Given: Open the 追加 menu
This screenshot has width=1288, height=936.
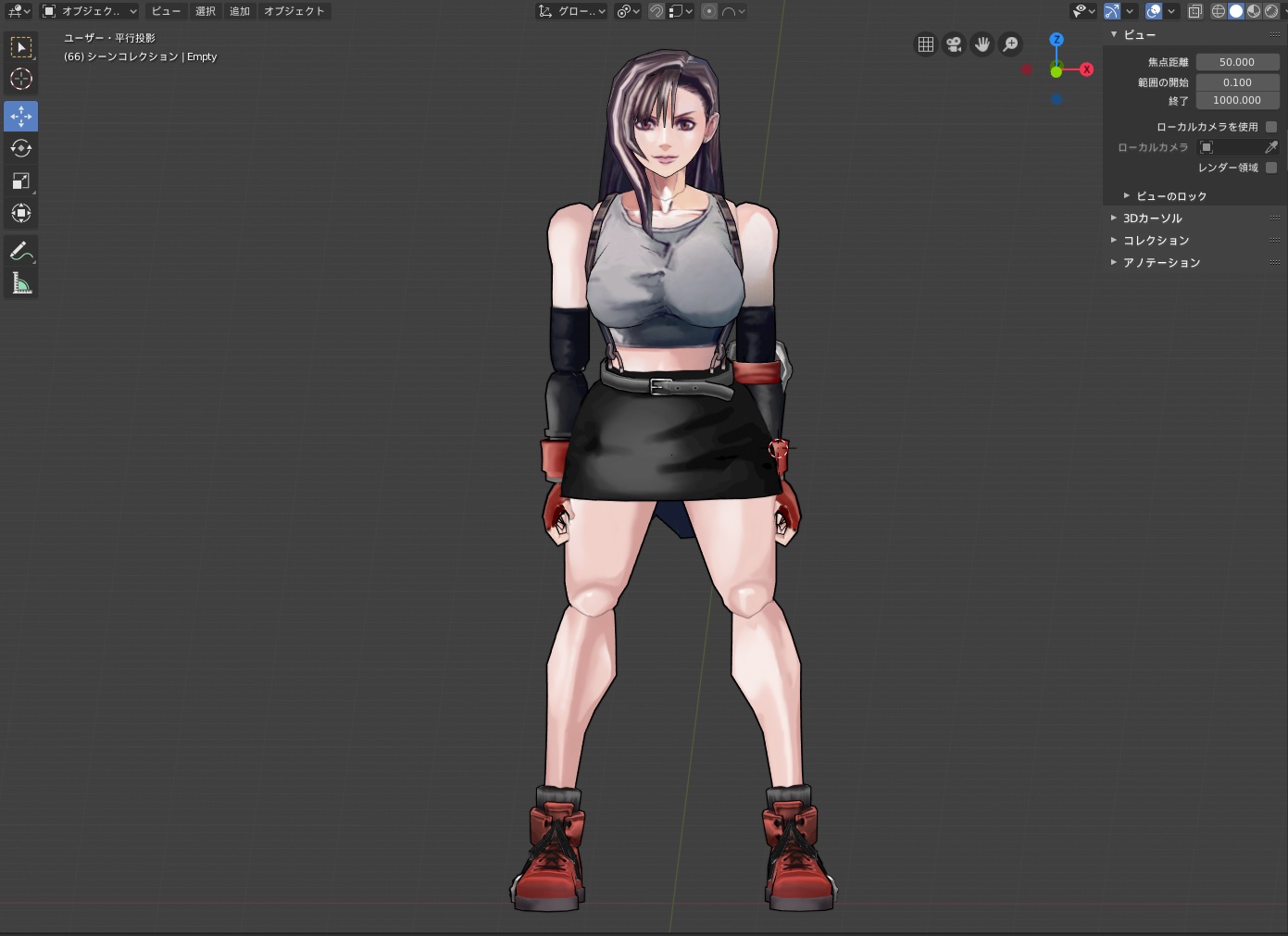Looking at the screenshot, I should tap(240, 11).
